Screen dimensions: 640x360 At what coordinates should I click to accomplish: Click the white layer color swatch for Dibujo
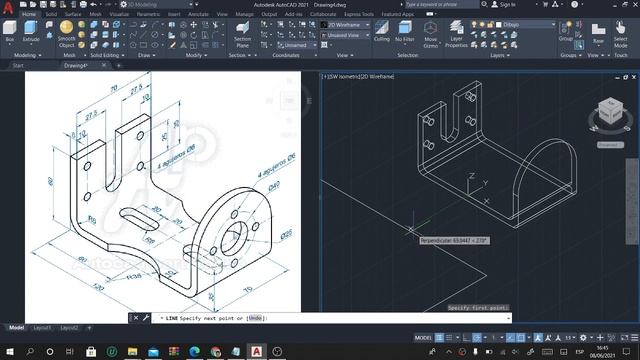click(x=498, y=25)
